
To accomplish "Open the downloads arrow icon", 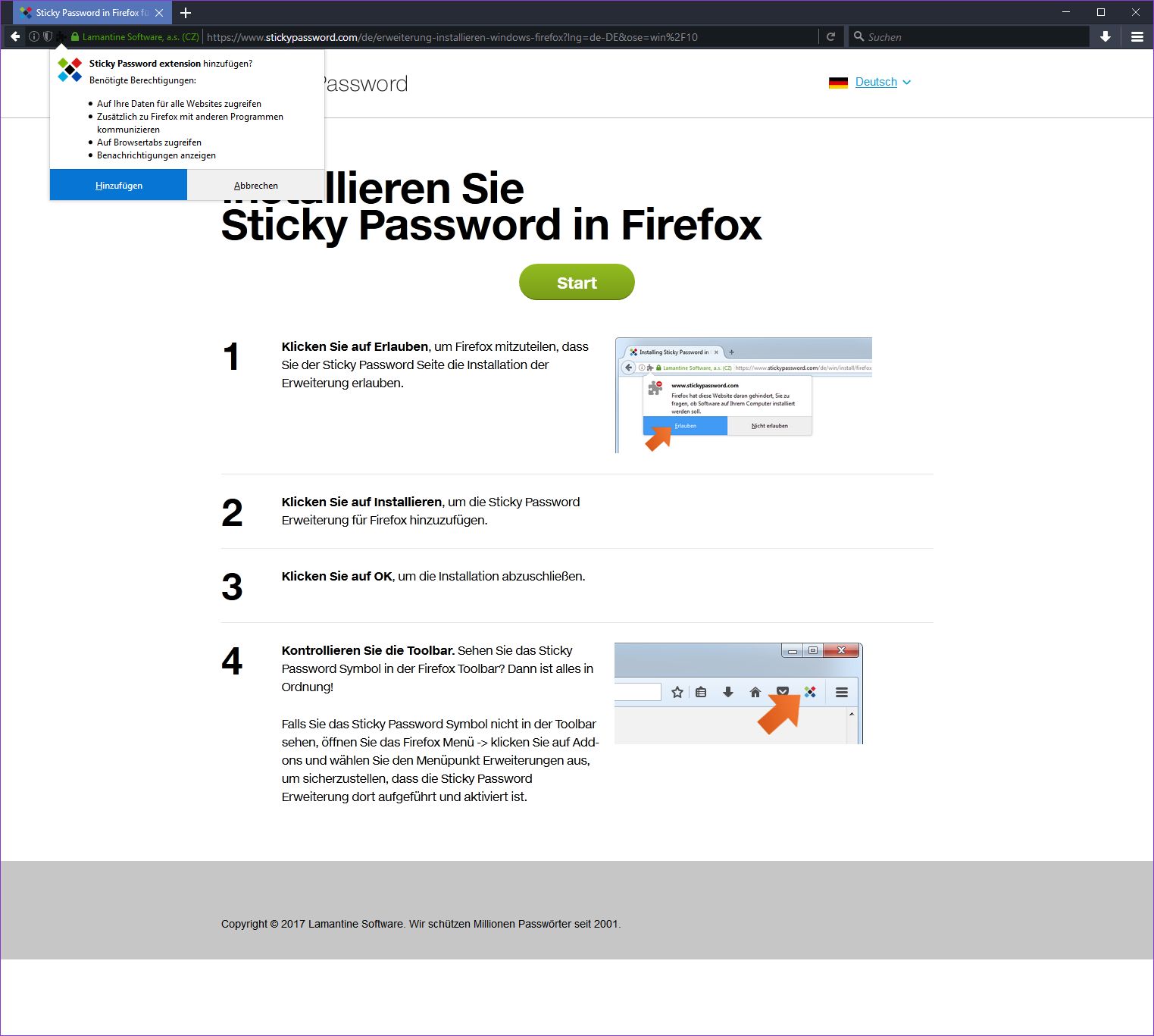I will pyautogui.click(x=1106, y=36).
